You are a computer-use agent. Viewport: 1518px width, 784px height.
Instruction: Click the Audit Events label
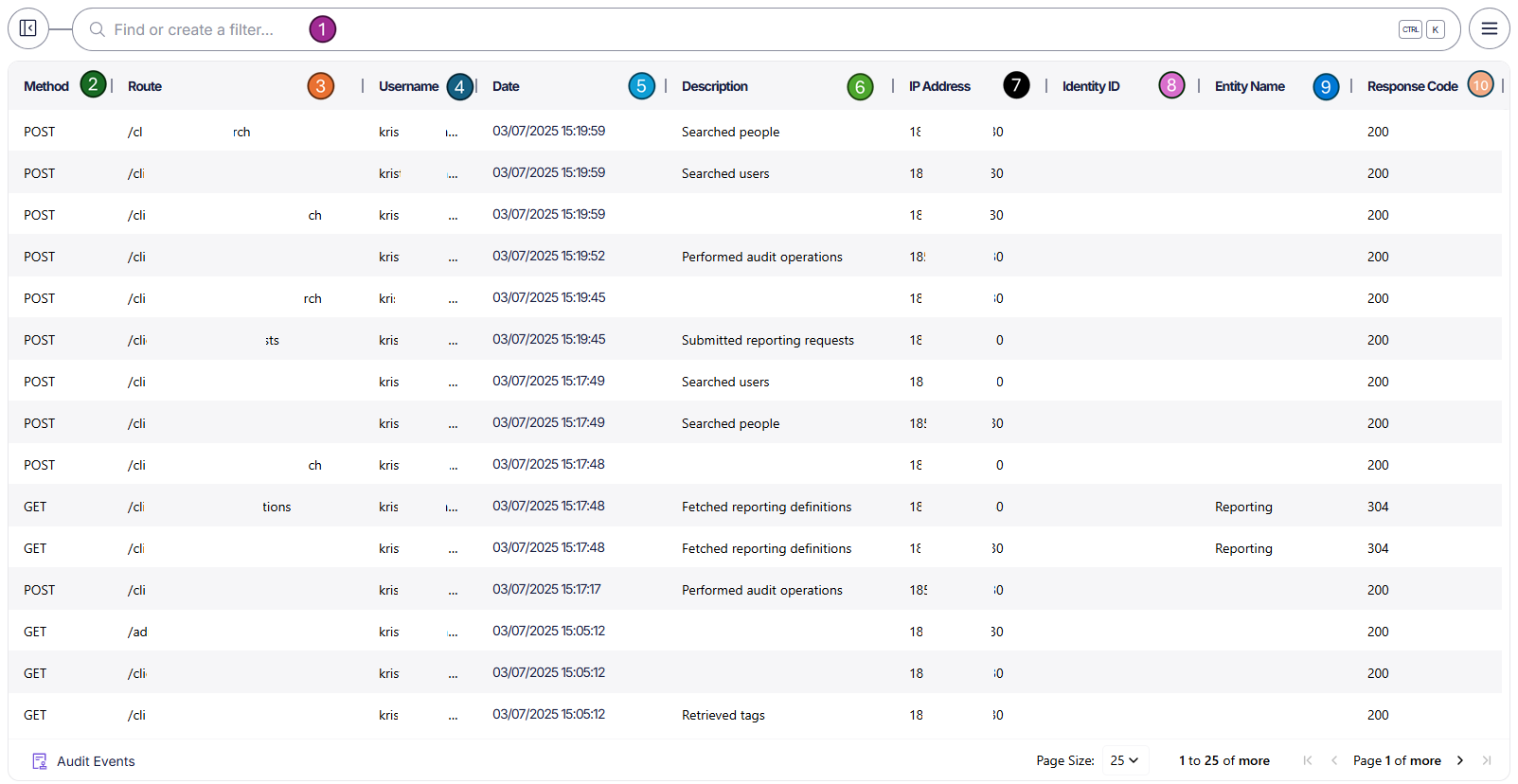pyautogui.click(x=96, y=761)
